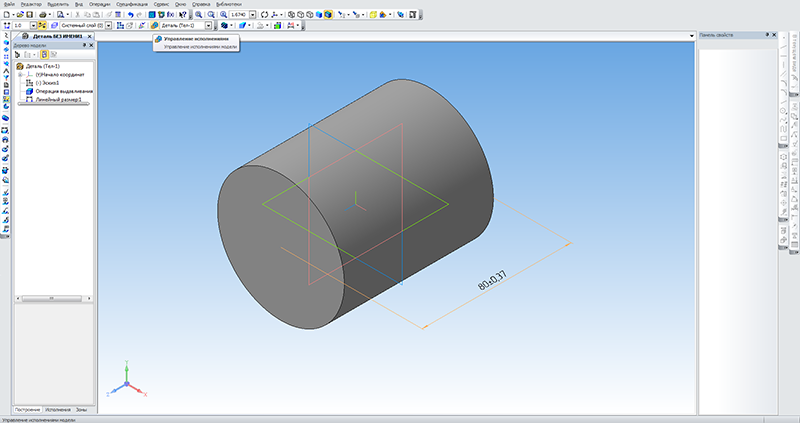
Task: Open the 'Системный слой (0)' layer dropdown
Action: 109,25
